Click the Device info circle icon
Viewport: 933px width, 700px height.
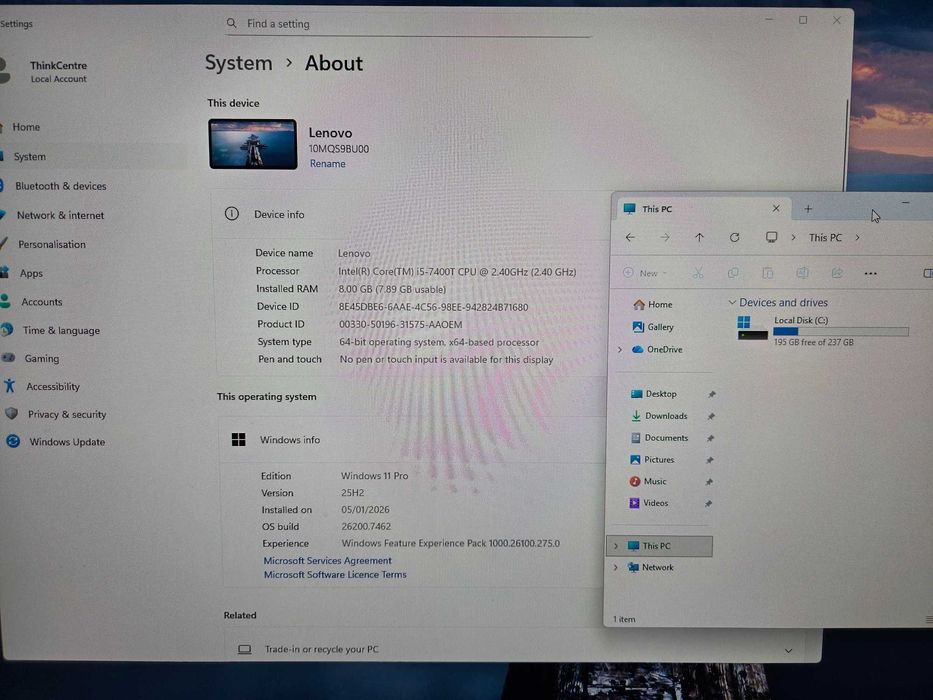click(231, 214)
